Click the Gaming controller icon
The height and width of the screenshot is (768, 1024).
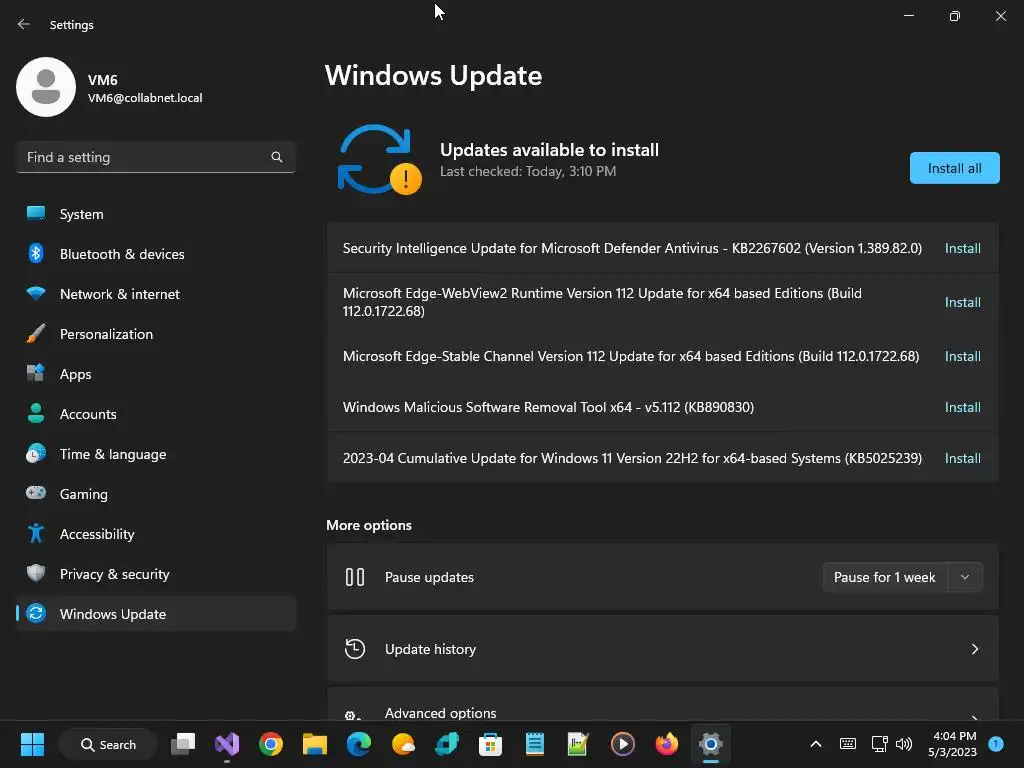coord(36,493)
